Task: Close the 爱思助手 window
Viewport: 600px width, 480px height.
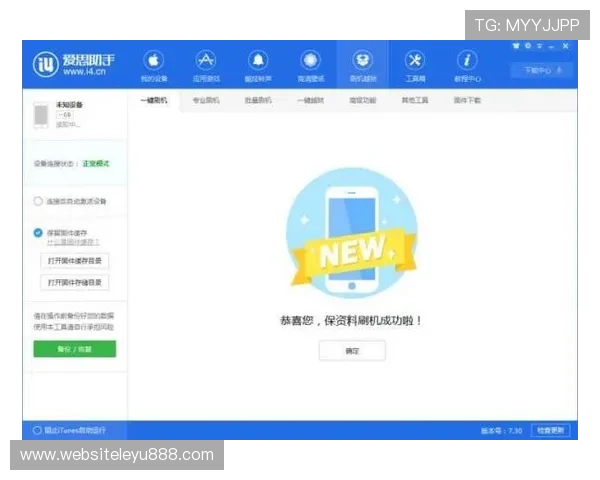Action: [x=566, y=46]
